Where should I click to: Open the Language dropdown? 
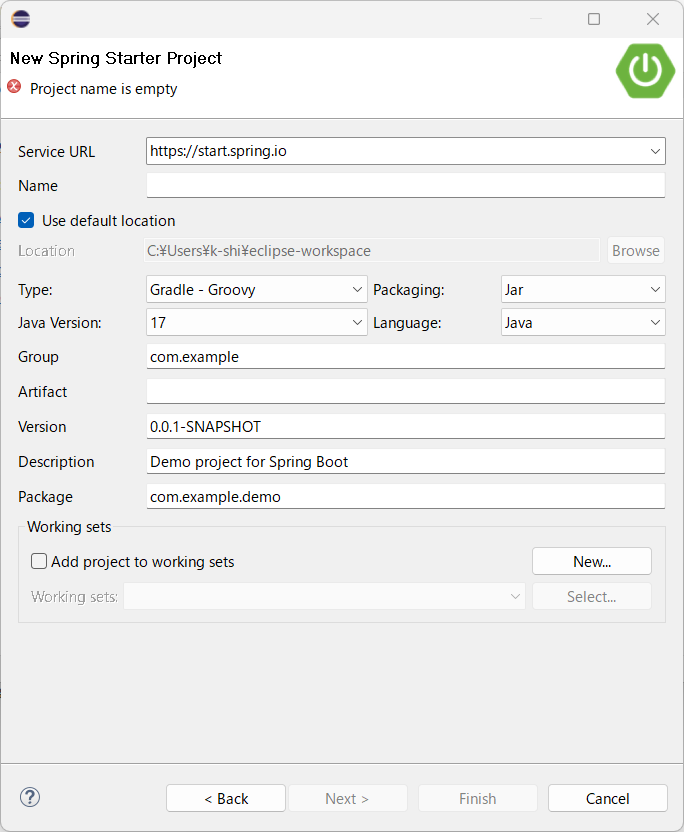pyautogui.click(x=655, y=323)
